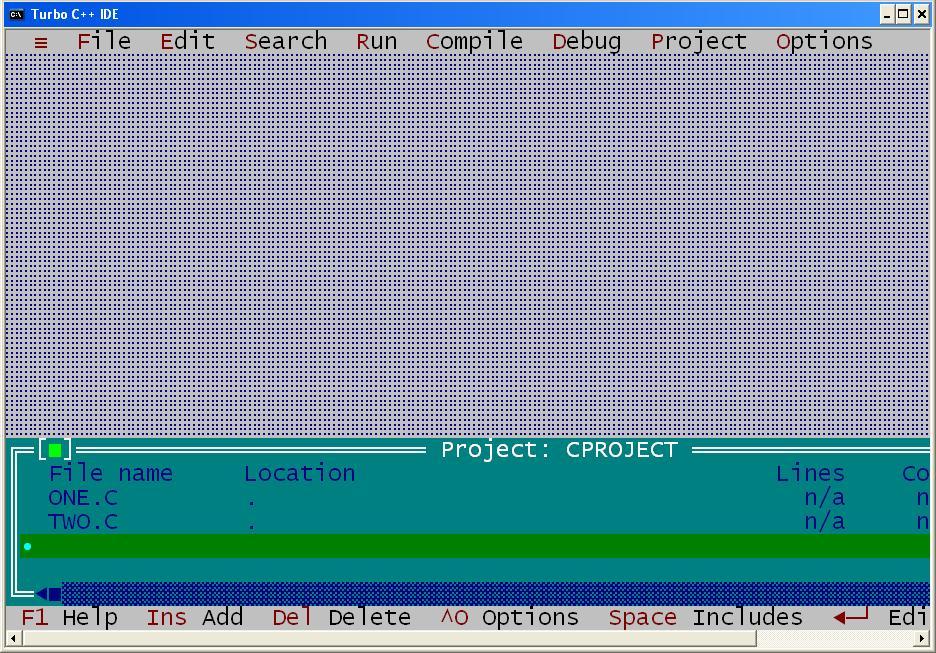This screenshot has width=936, height=653.
Task: Select the highlighted empty green project row
Action: click(475, 546)
